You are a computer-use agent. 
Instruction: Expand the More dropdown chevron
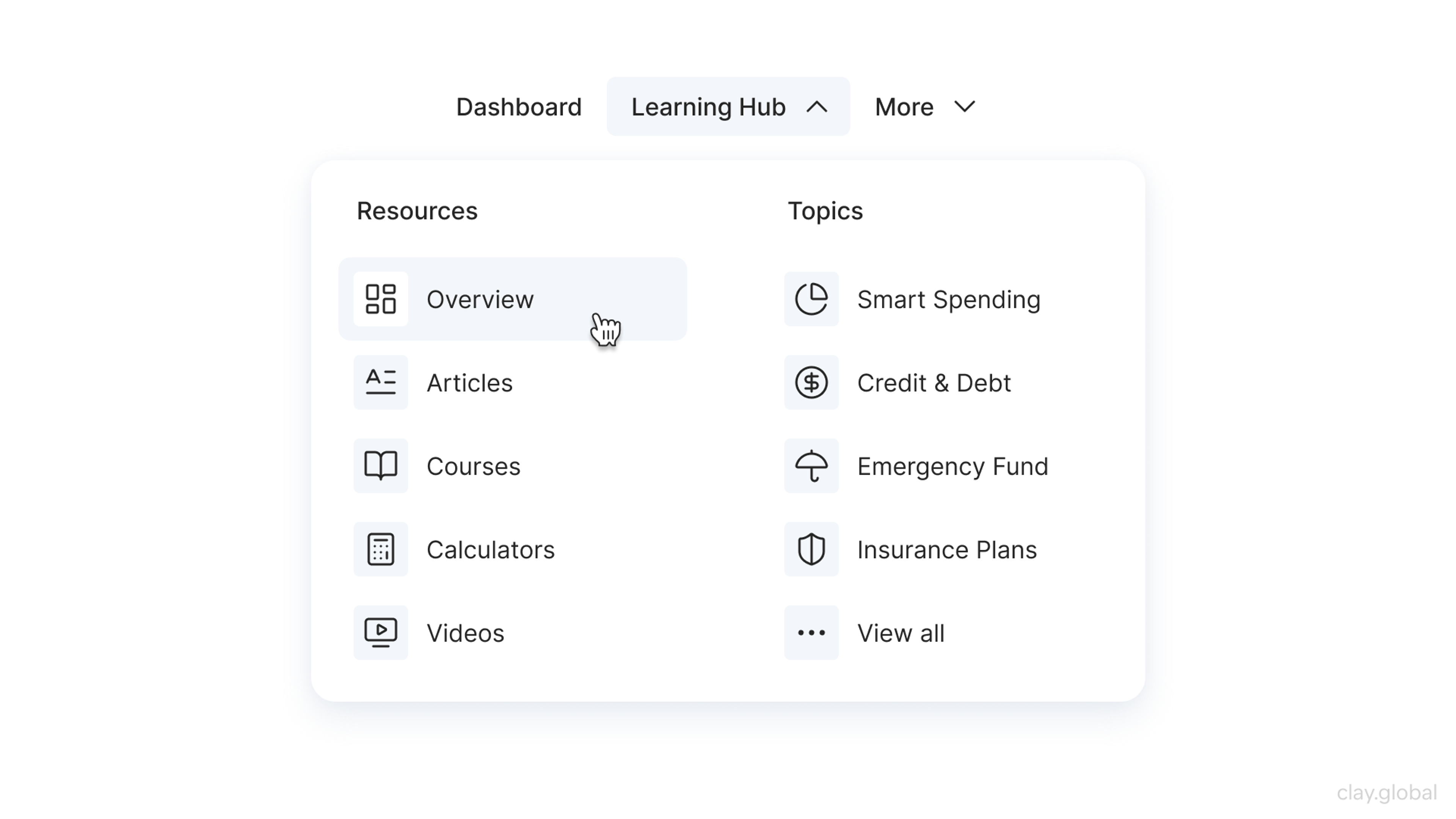pyautogui.click(x=964, y=106)
